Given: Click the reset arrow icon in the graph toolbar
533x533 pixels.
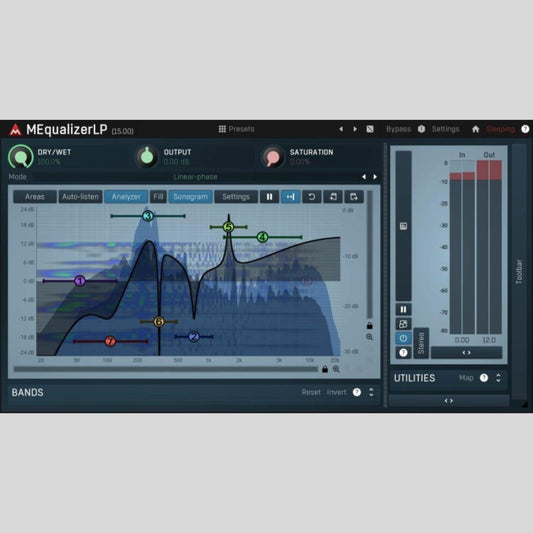Looking at the screenshot, I should (311, 196).
